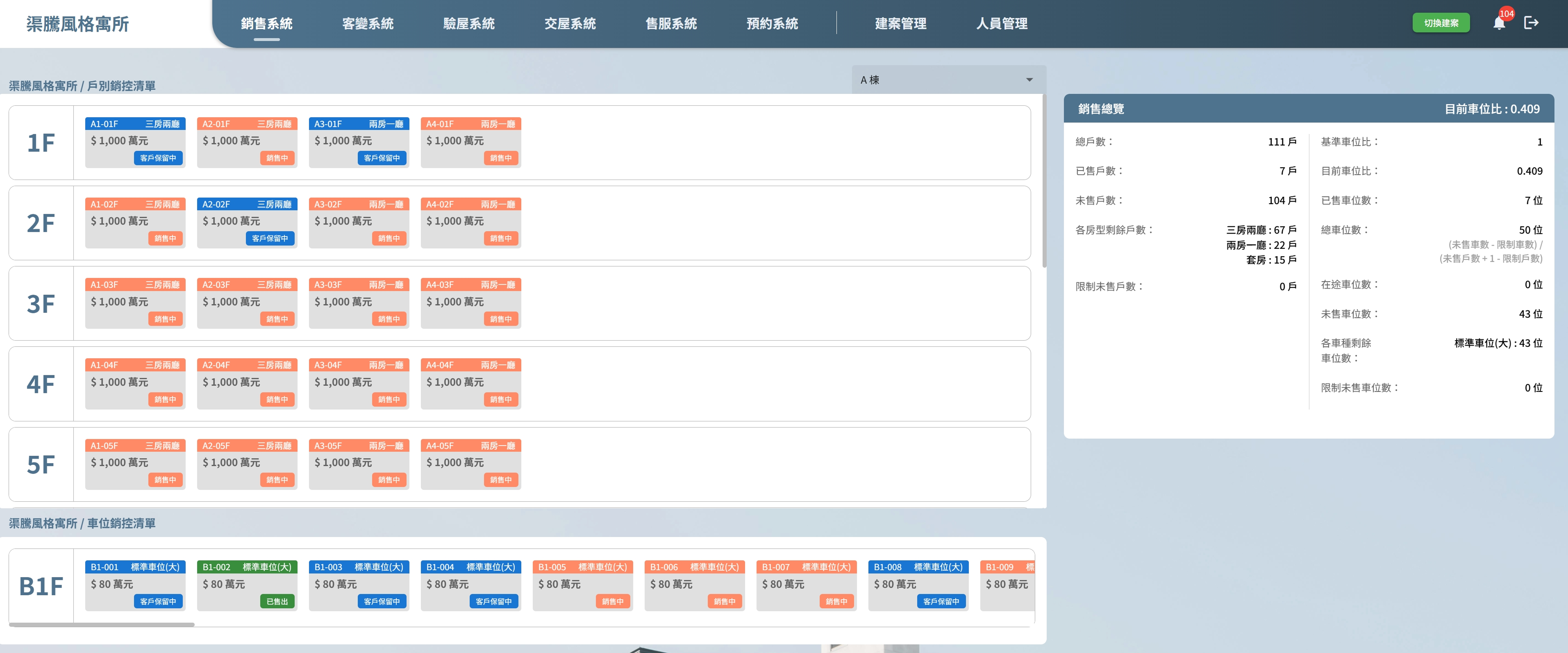Open parking space card B1-005
1568x653 pixels.
[x=582, y=585]
